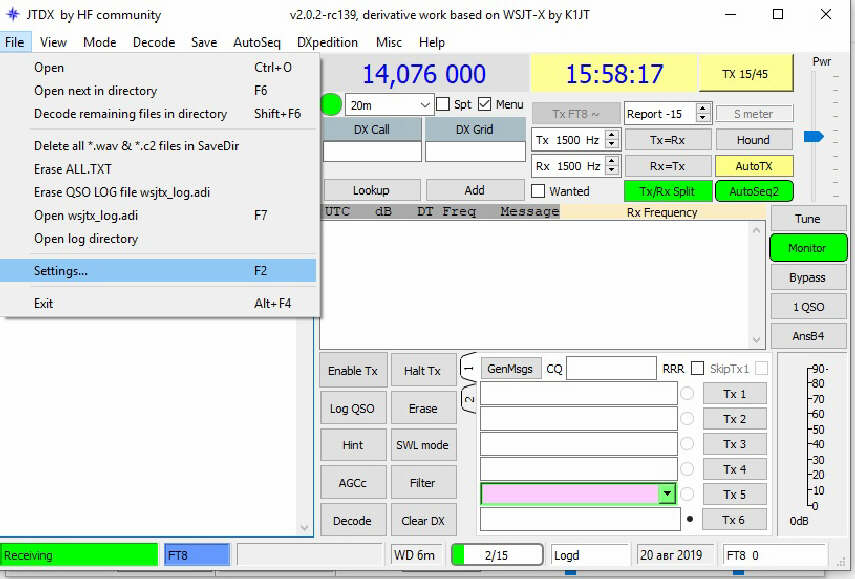
Task: Select the radio button for Tx 6
Action: (x=690, y=520)
